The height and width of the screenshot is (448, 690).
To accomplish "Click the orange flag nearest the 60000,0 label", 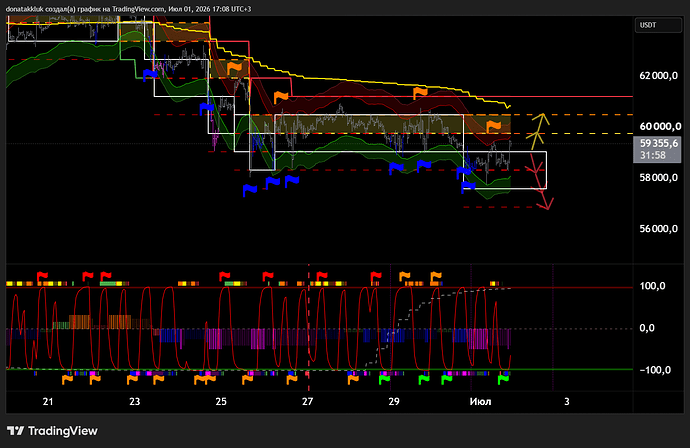I will (x=494, y=126).
